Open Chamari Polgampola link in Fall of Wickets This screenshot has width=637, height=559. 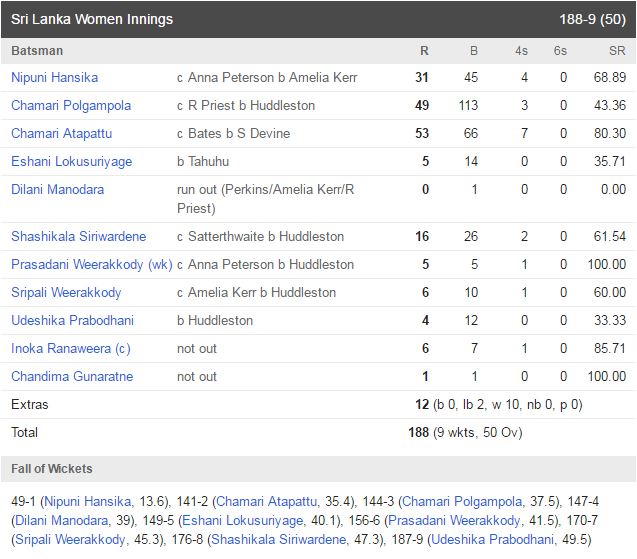[462, 502]
